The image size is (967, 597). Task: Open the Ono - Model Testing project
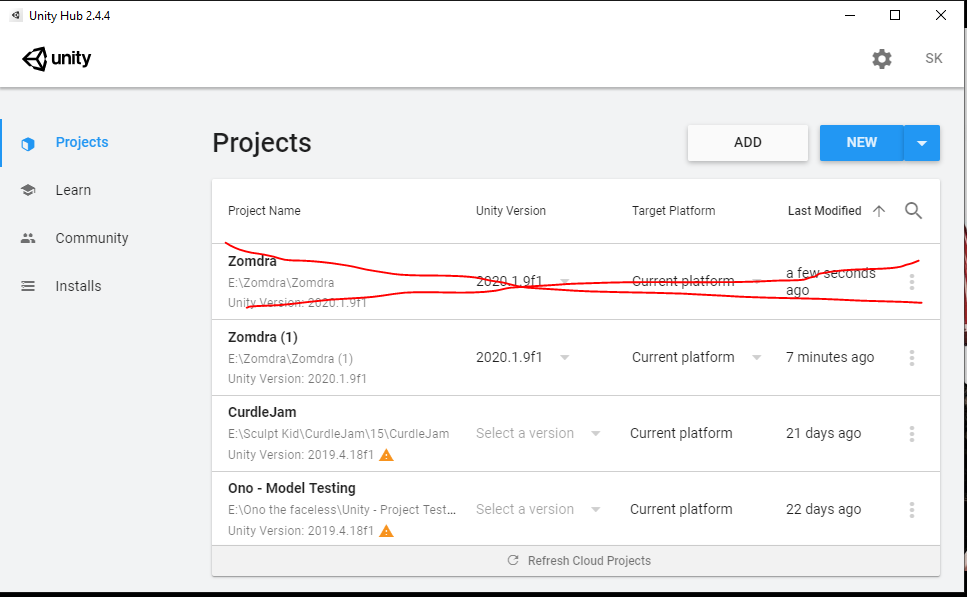pyautogui.click(x=292, y=488)
